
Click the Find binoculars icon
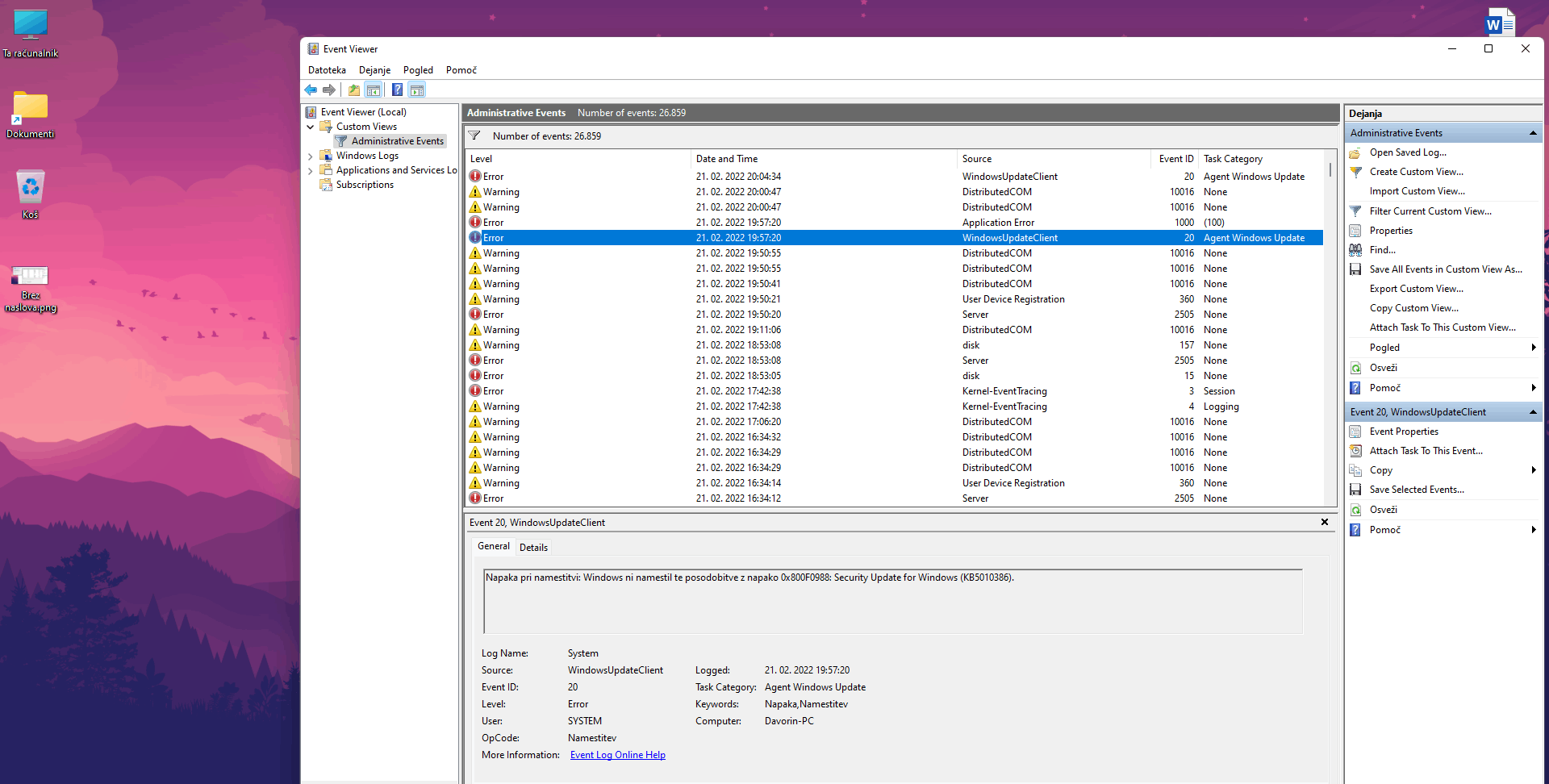click(1355, 250)
